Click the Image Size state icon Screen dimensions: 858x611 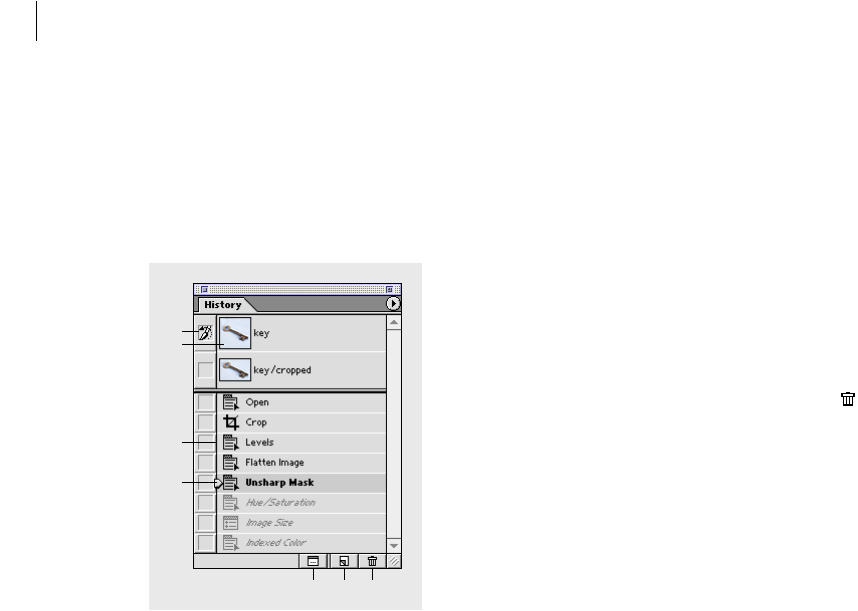pyautogui.click(x=230, y=523)
